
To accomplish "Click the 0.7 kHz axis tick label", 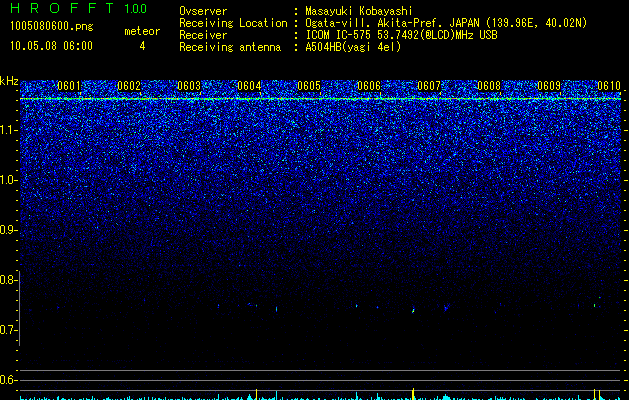I will [9, 330].
